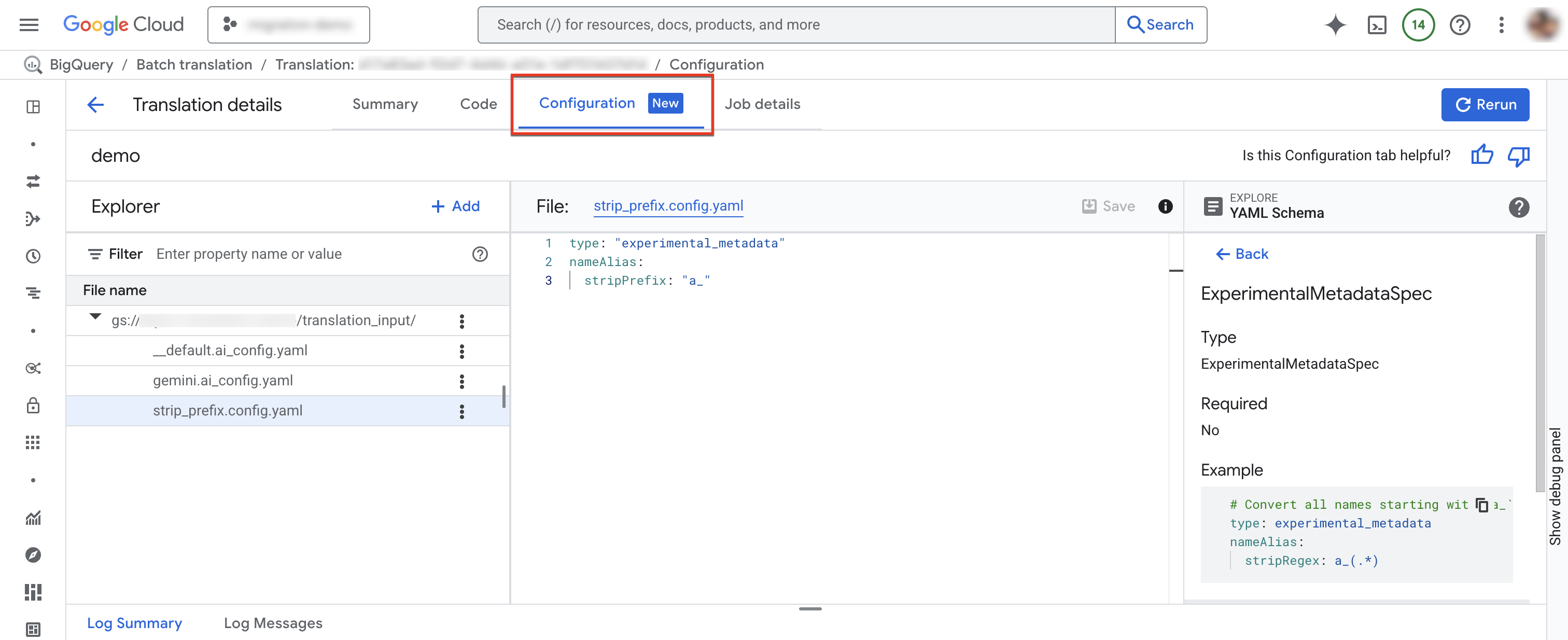Open the Google Cloud navigation menu
Image resolution: width=1568 pixels, height=640 pixels.
(28, 24)
